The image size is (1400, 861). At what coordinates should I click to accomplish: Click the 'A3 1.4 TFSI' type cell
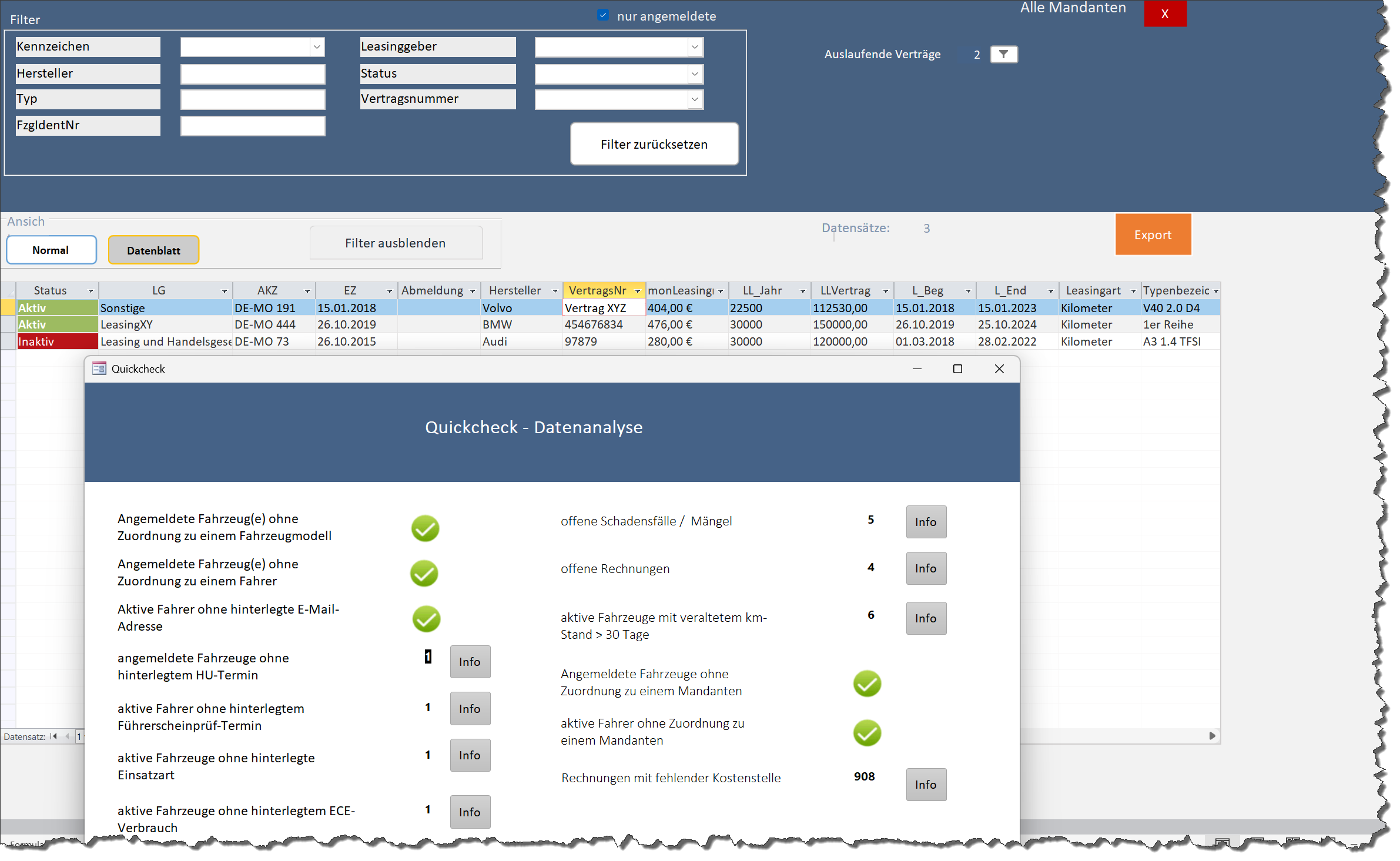point(1180,341)
